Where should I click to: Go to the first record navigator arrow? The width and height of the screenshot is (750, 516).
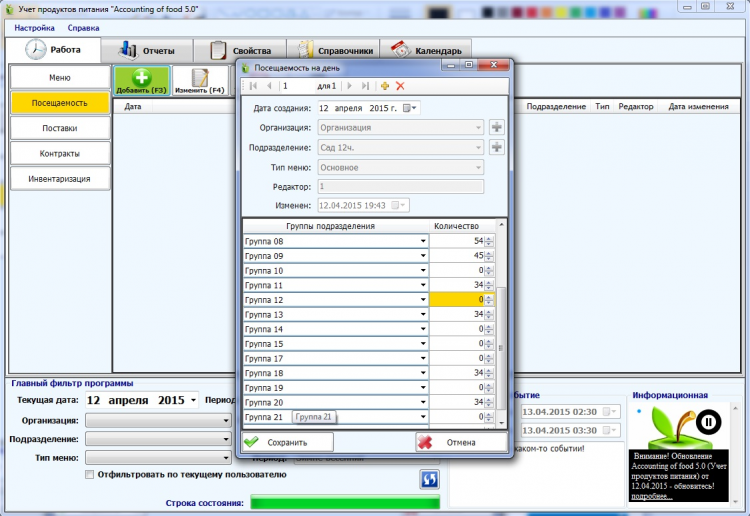coord(254,86)
